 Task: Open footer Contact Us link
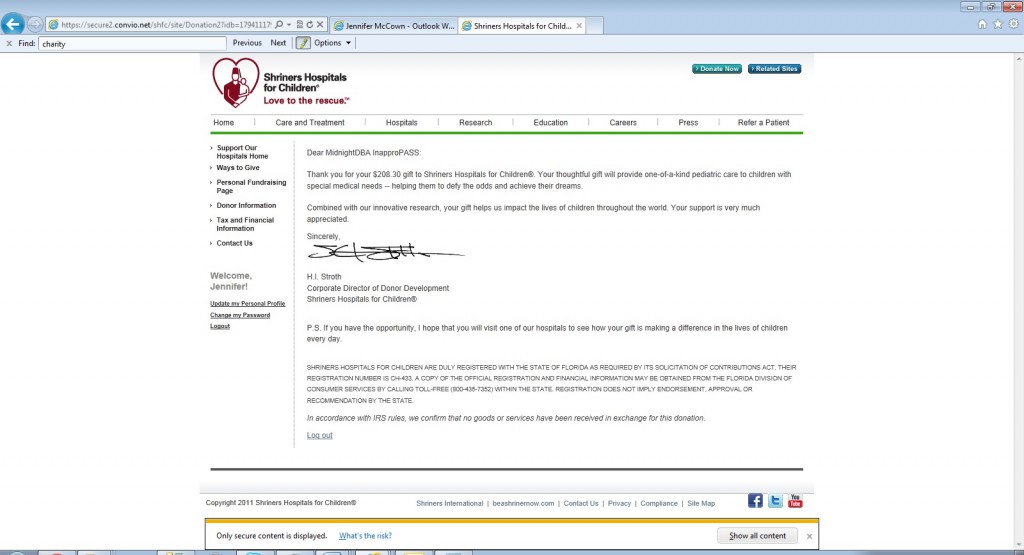[x=581, y=503]
